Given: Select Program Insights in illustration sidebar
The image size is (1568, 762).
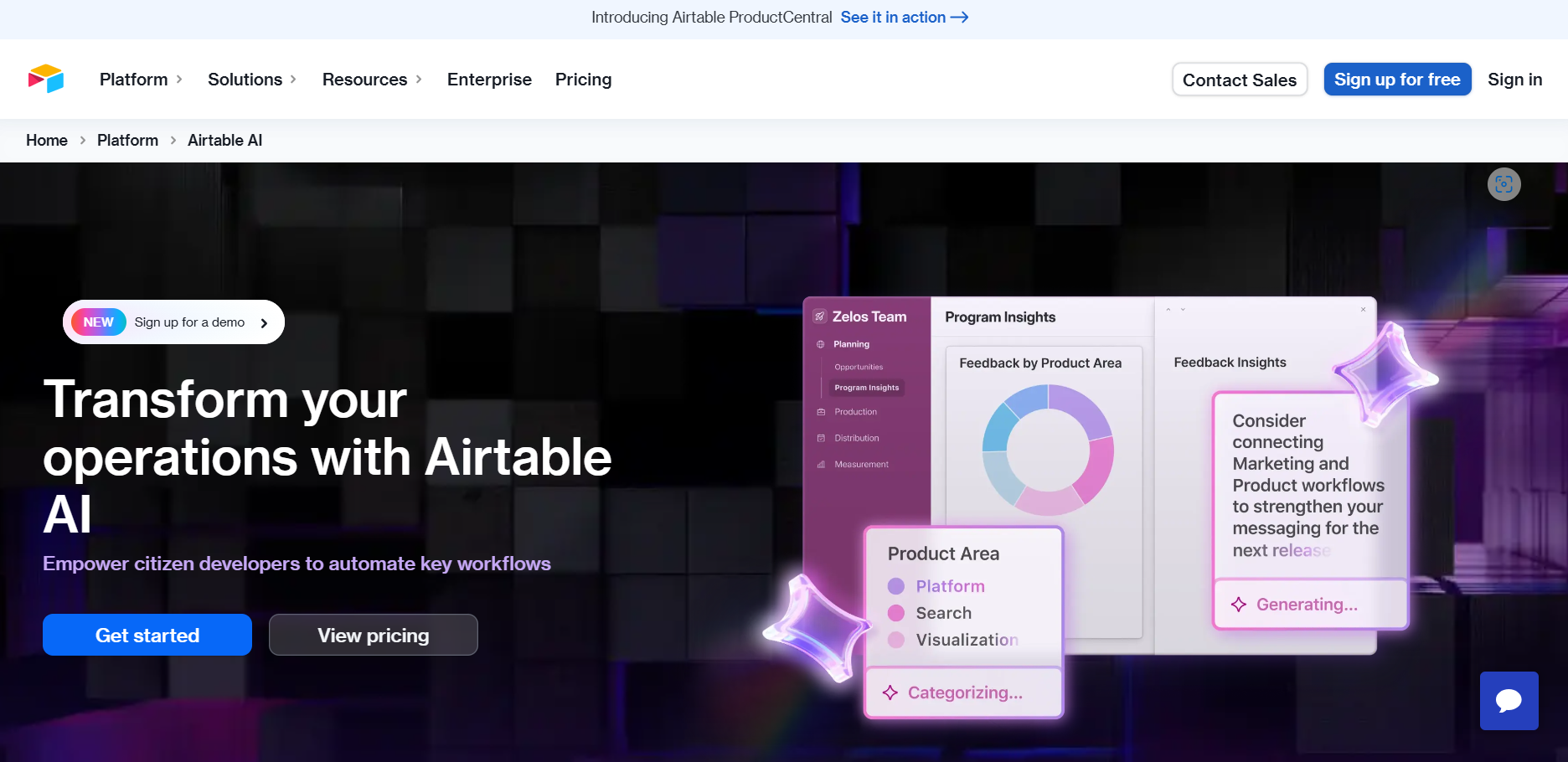Looking at the screenshot, I should pos(866,388).
